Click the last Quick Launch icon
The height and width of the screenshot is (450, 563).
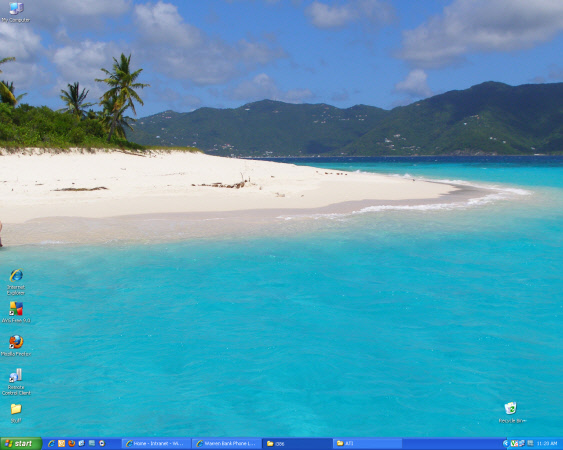tap(102, 444)
